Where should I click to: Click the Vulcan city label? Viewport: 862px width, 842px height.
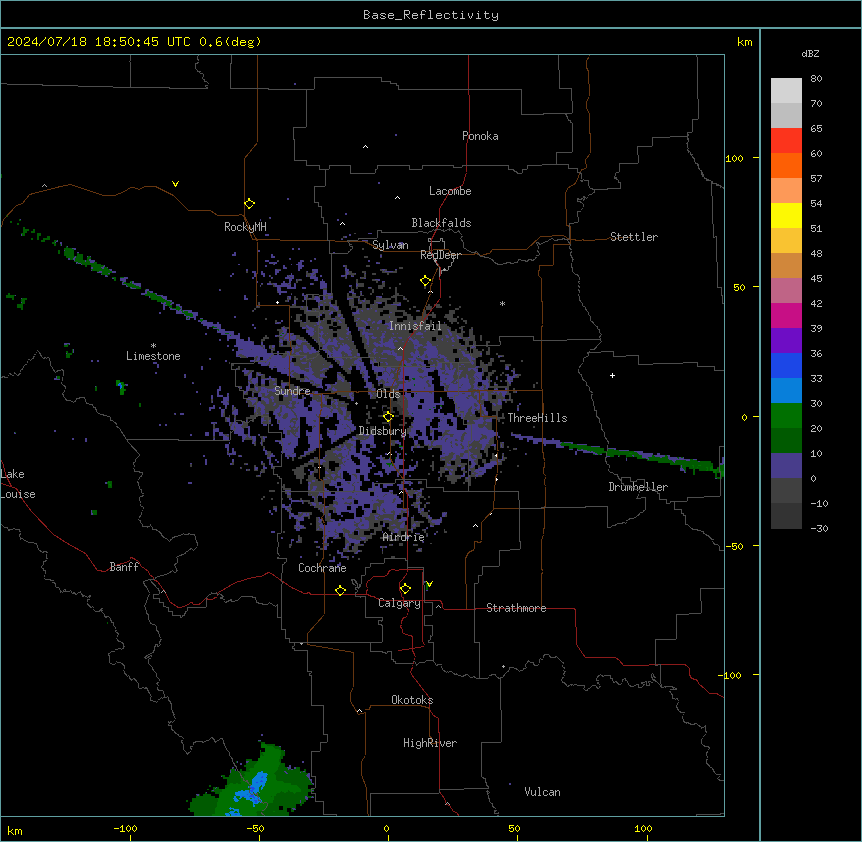pyautogui.click(x=542, y=791)
